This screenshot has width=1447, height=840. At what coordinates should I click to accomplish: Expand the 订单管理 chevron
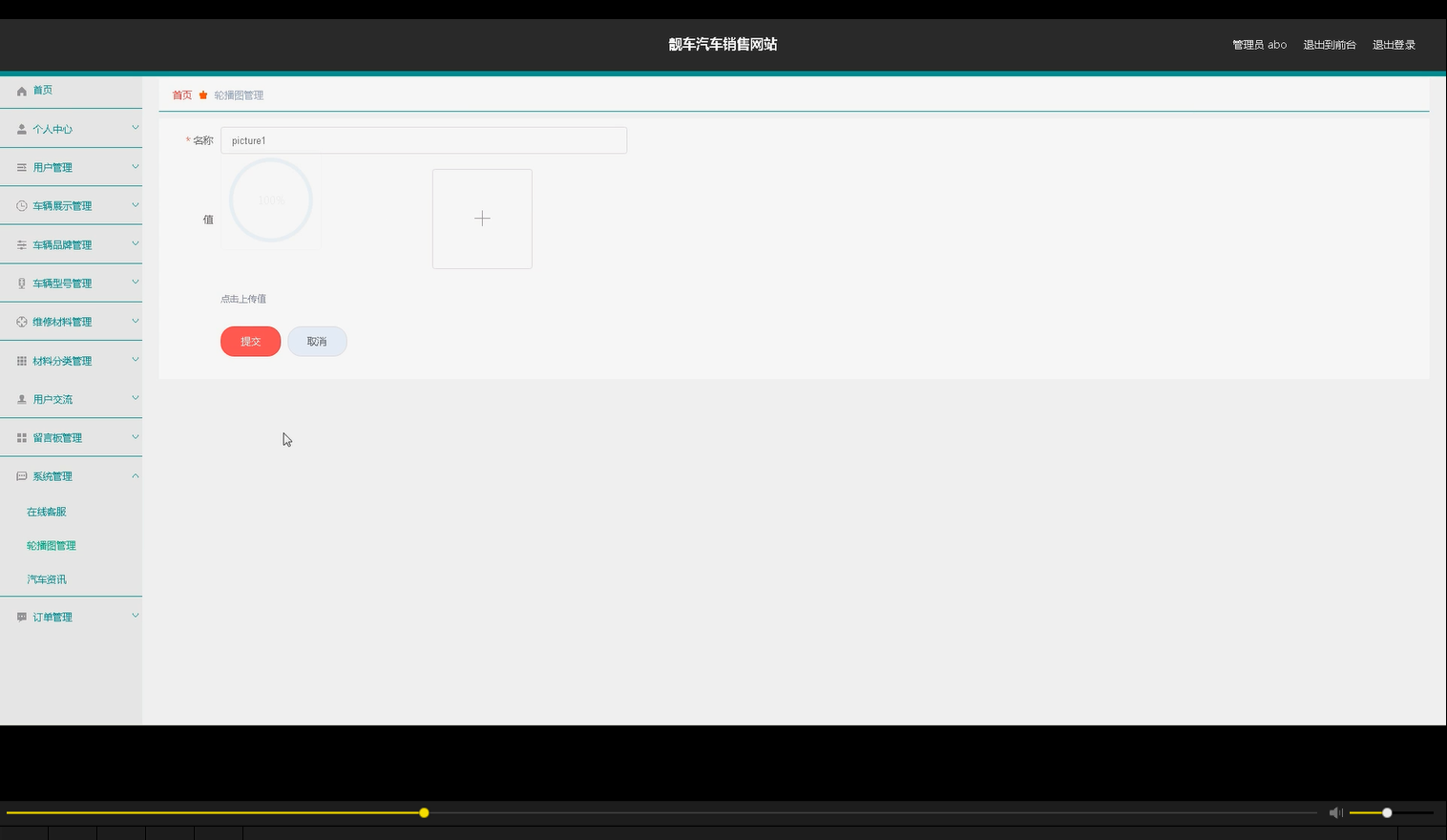136,616
